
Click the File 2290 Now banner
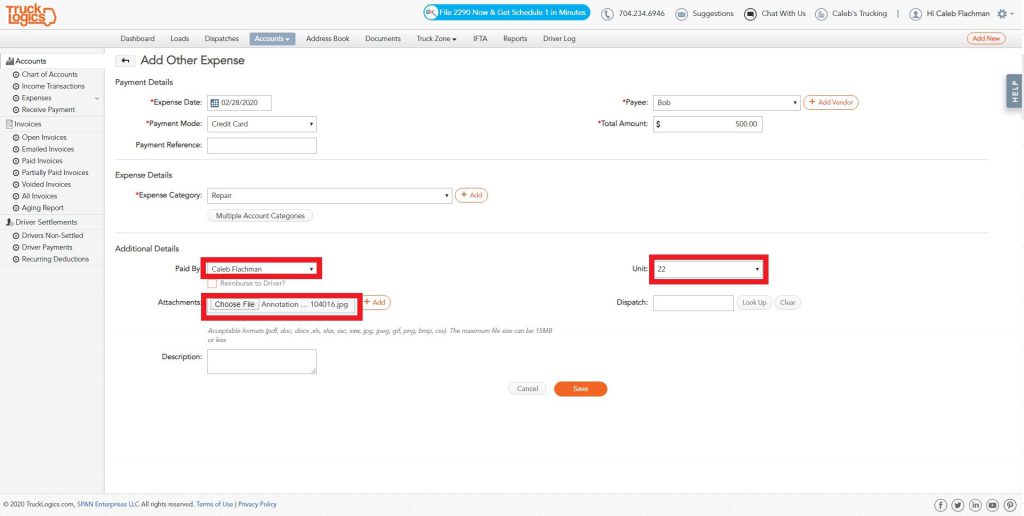pos(506,12)
